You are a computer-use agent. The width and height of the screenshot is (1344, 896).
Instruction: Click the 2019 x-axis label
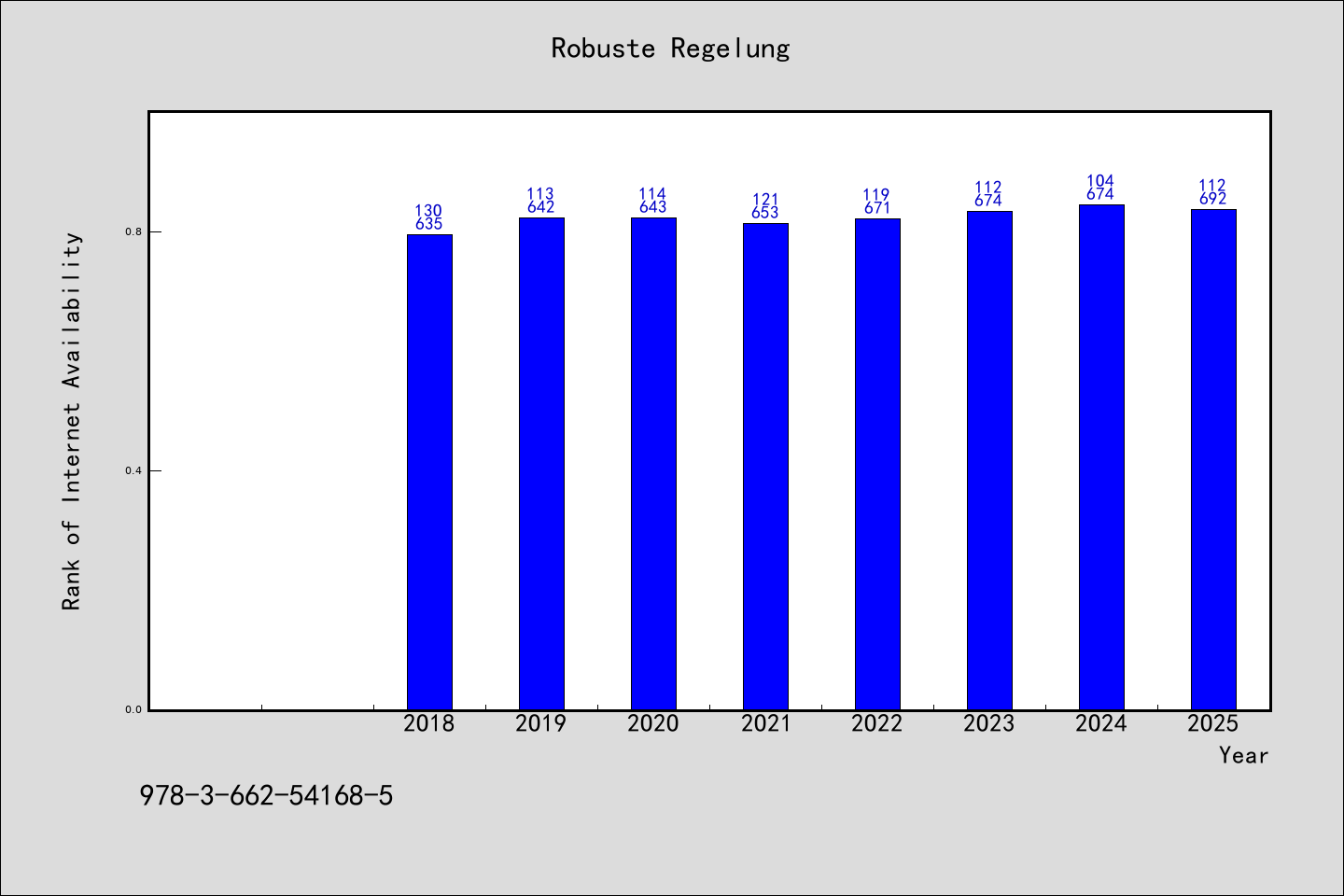coord(541,723)
